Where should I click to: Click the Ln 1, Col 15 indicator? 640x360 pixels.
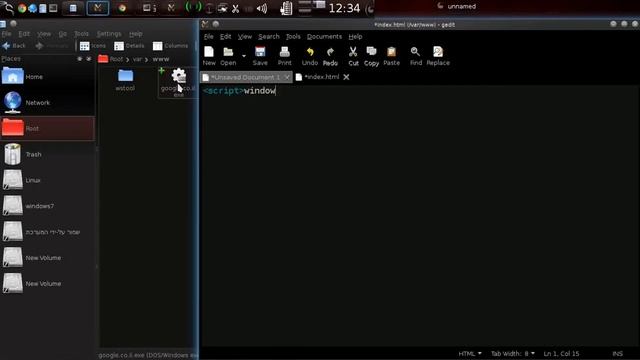pyautogui.click(x=561, y=353)
